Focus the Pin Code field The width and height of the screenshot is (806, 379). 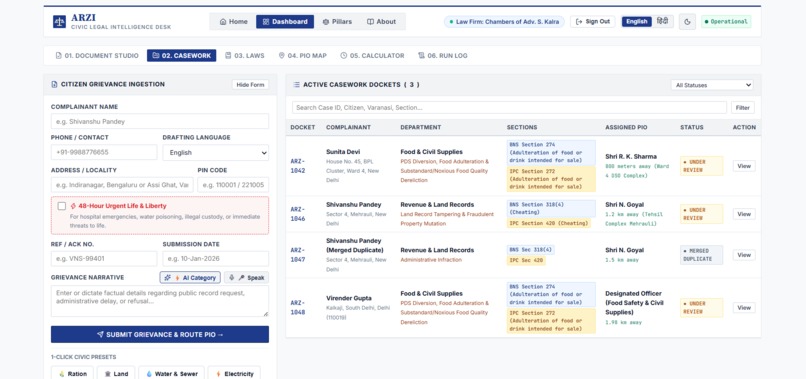coord(233,185)
